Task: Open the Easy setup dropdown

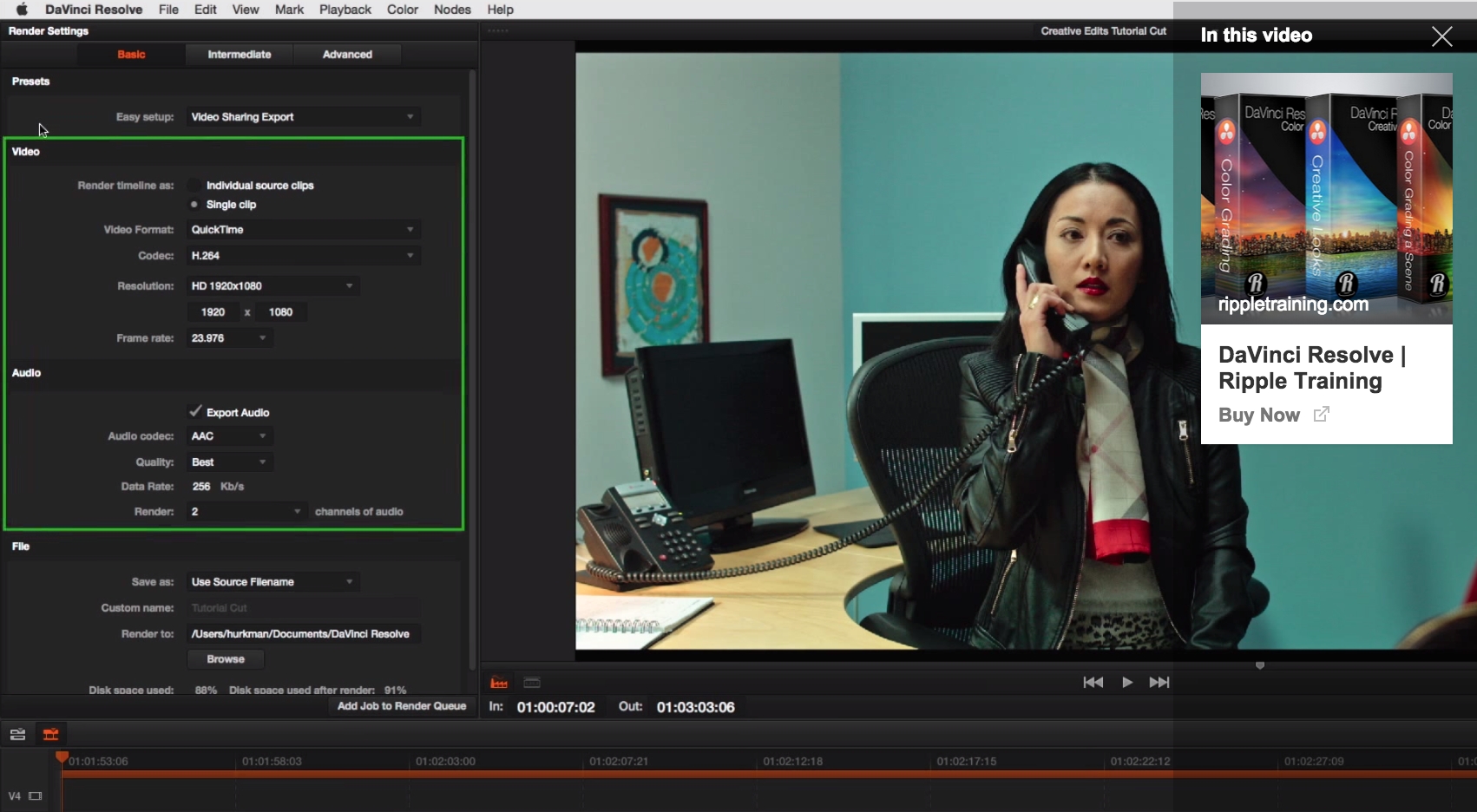Action: coord(303,117)
